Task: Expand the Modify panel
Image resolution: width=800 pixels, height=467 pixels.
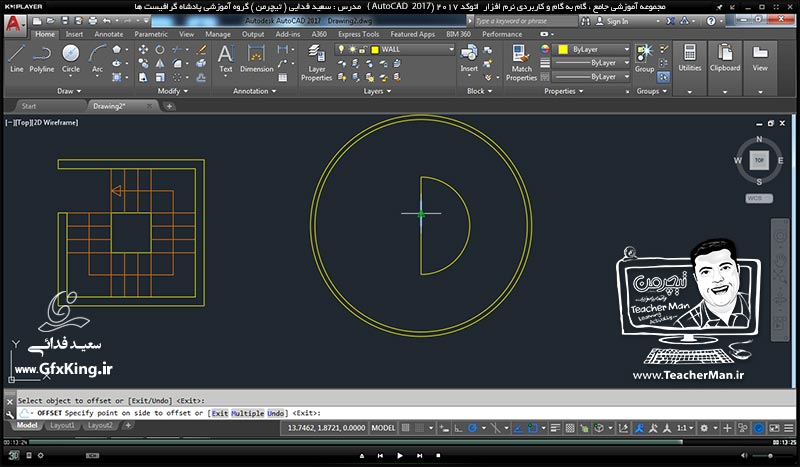Action: pyautogui.click(x=172, y=91)
